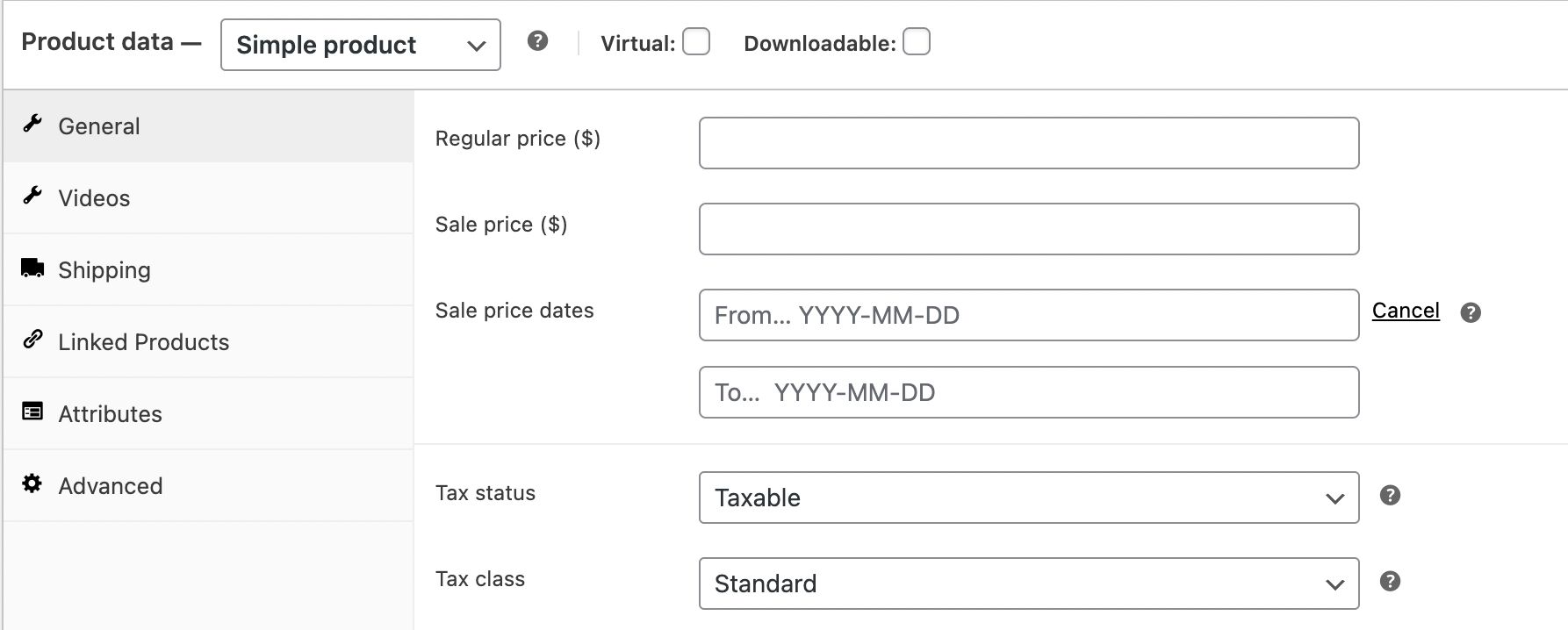Click help icon next to product type

coord(538,40)
